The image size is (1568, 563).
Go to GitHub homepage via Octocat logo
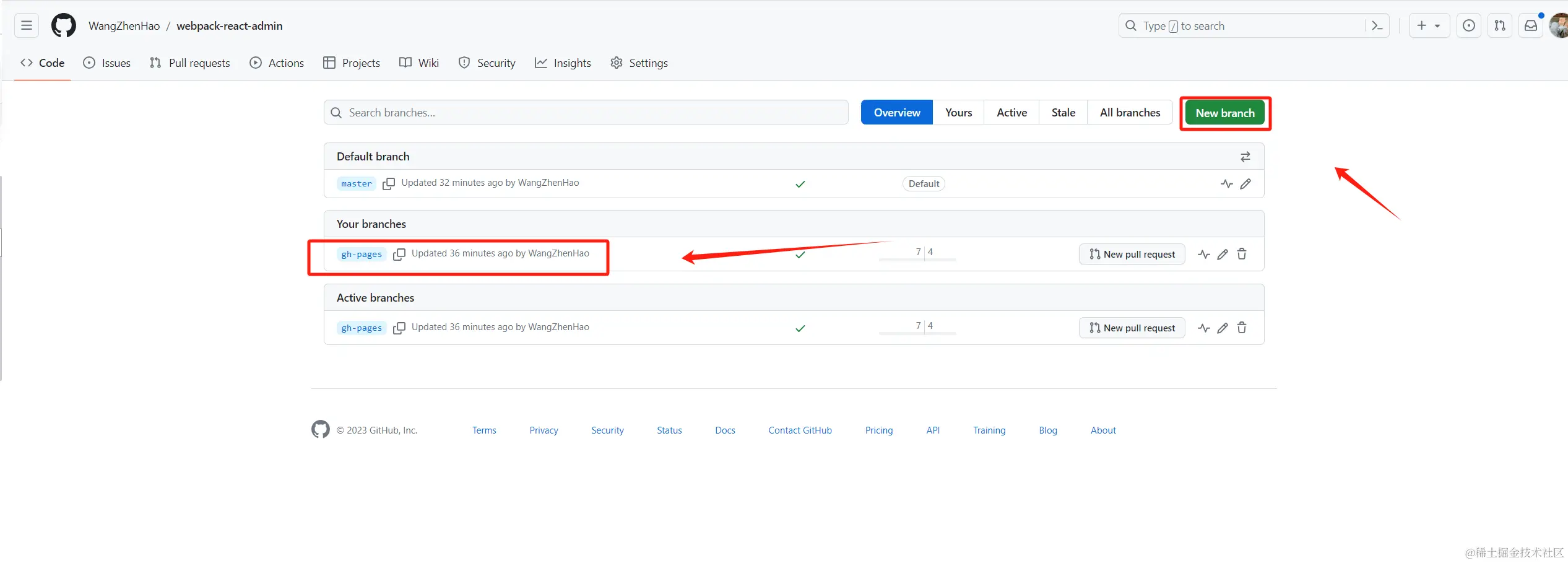pyautogui.click(x=64, y=25)
